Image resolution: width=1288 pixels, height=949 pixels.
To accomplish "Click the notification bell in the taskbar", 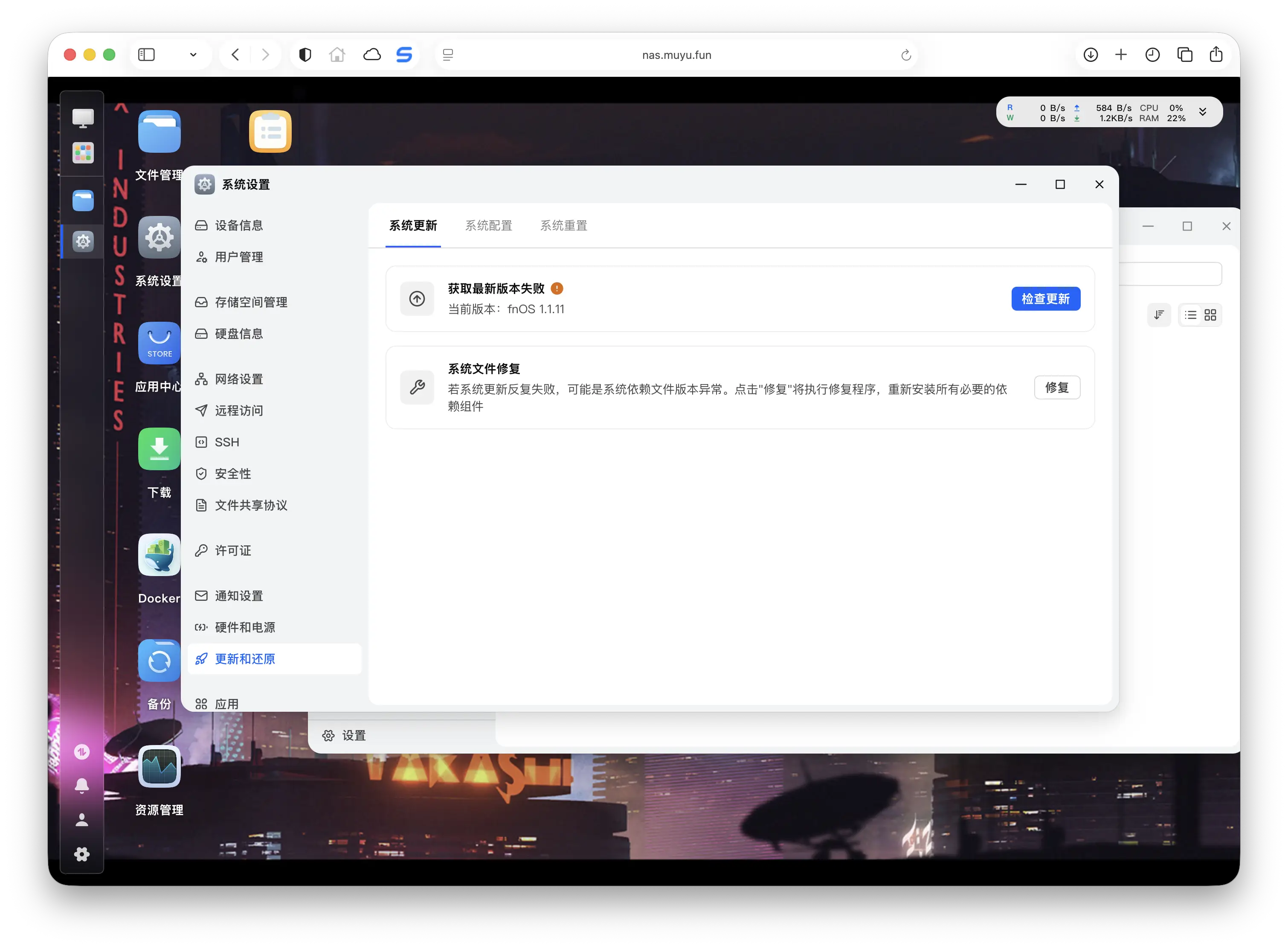I will click(x=82, y=785).
